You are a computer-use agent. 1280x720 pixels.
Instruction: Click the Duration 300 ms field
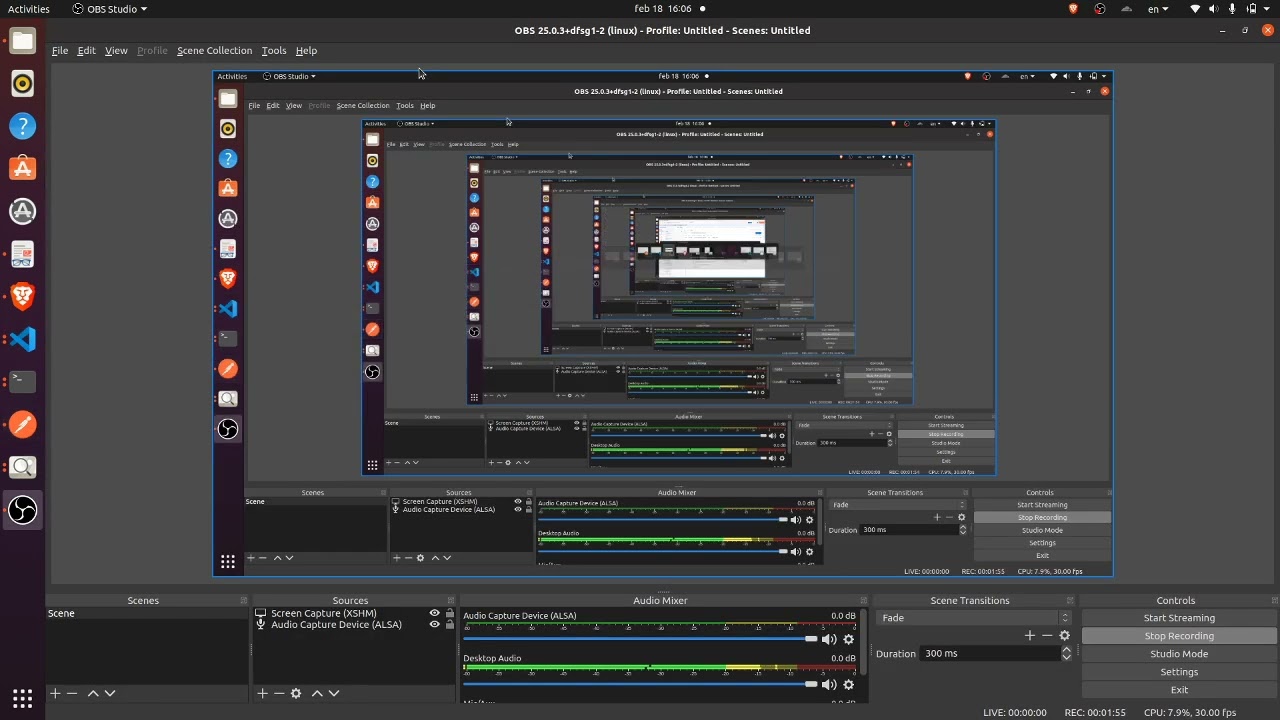pos(990,654)
